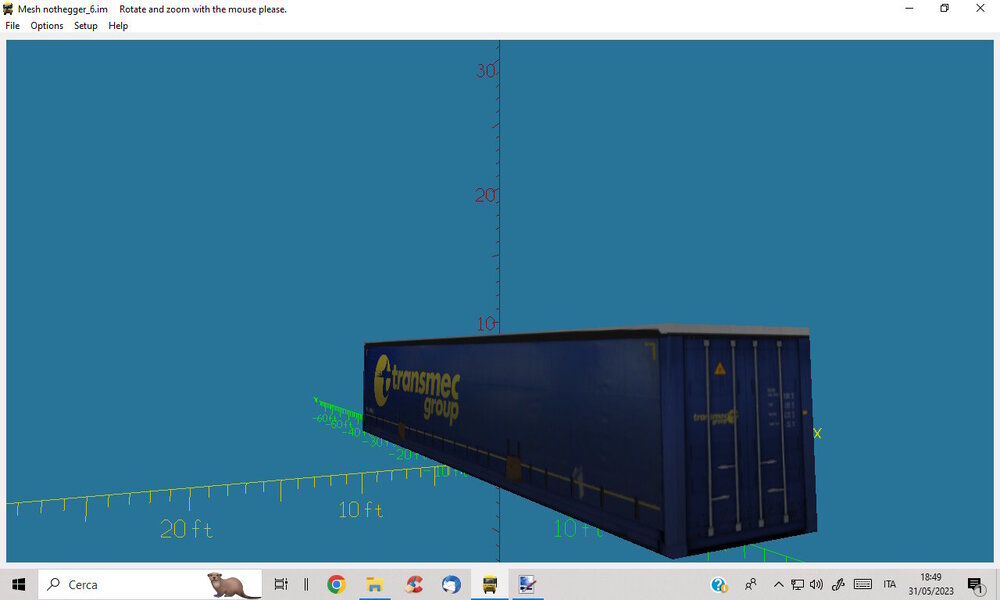Open the Options menu
Screen dimensions: 1000x600
tap(47, 26)
